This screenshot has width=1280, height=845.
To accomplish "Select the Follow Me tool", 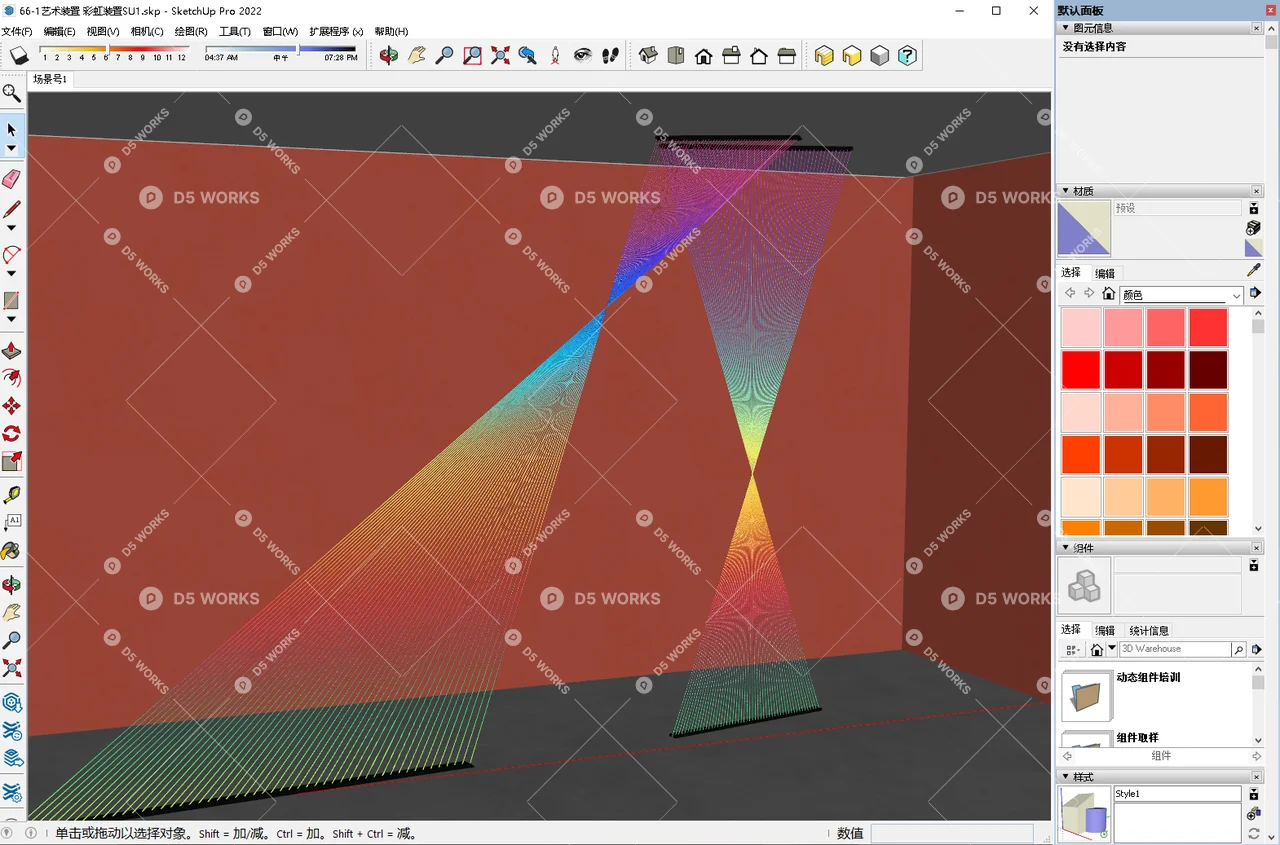I will (x=12, y=378).
